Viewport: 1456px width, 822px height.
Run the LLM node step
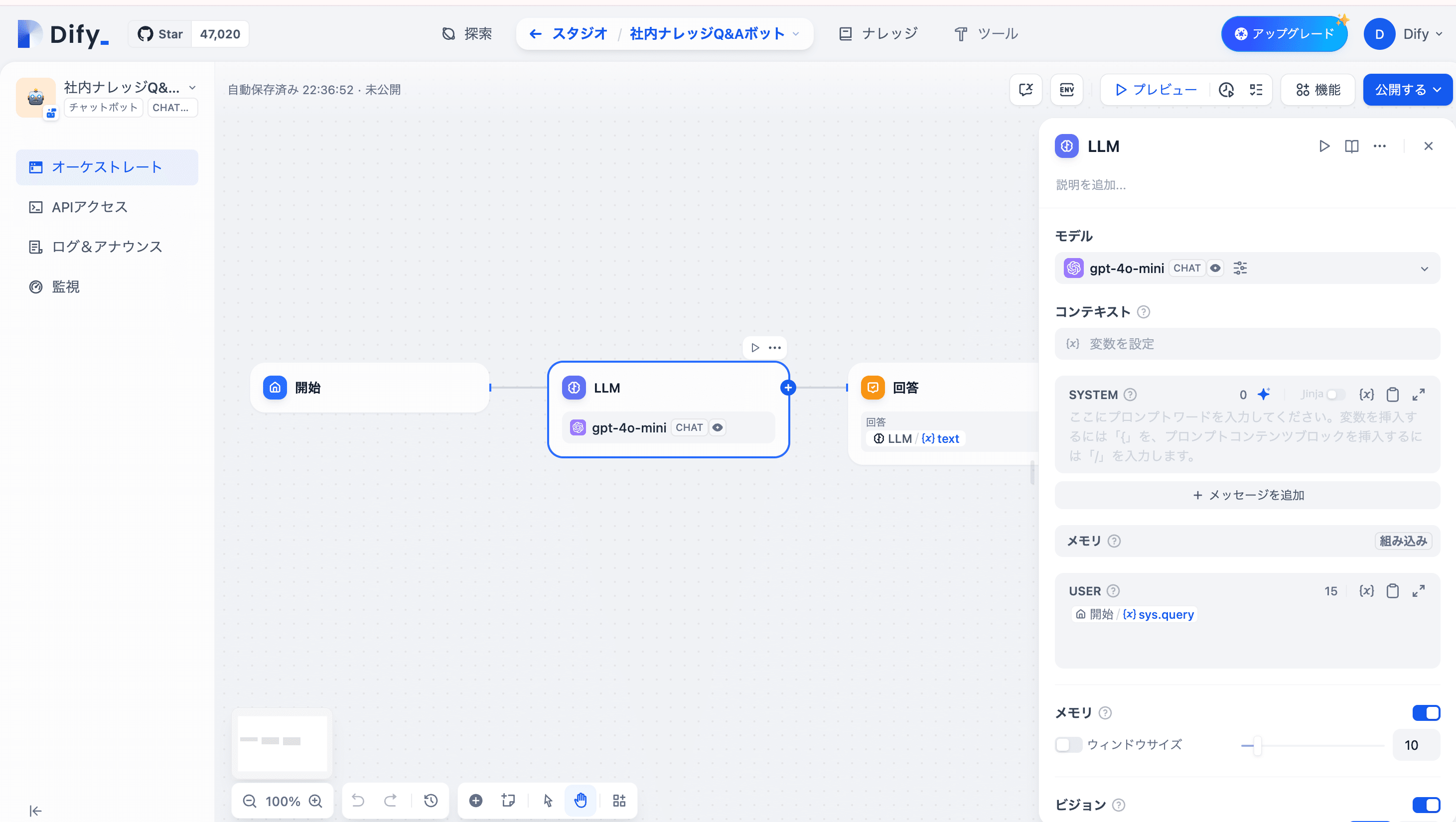point(1324,146)
